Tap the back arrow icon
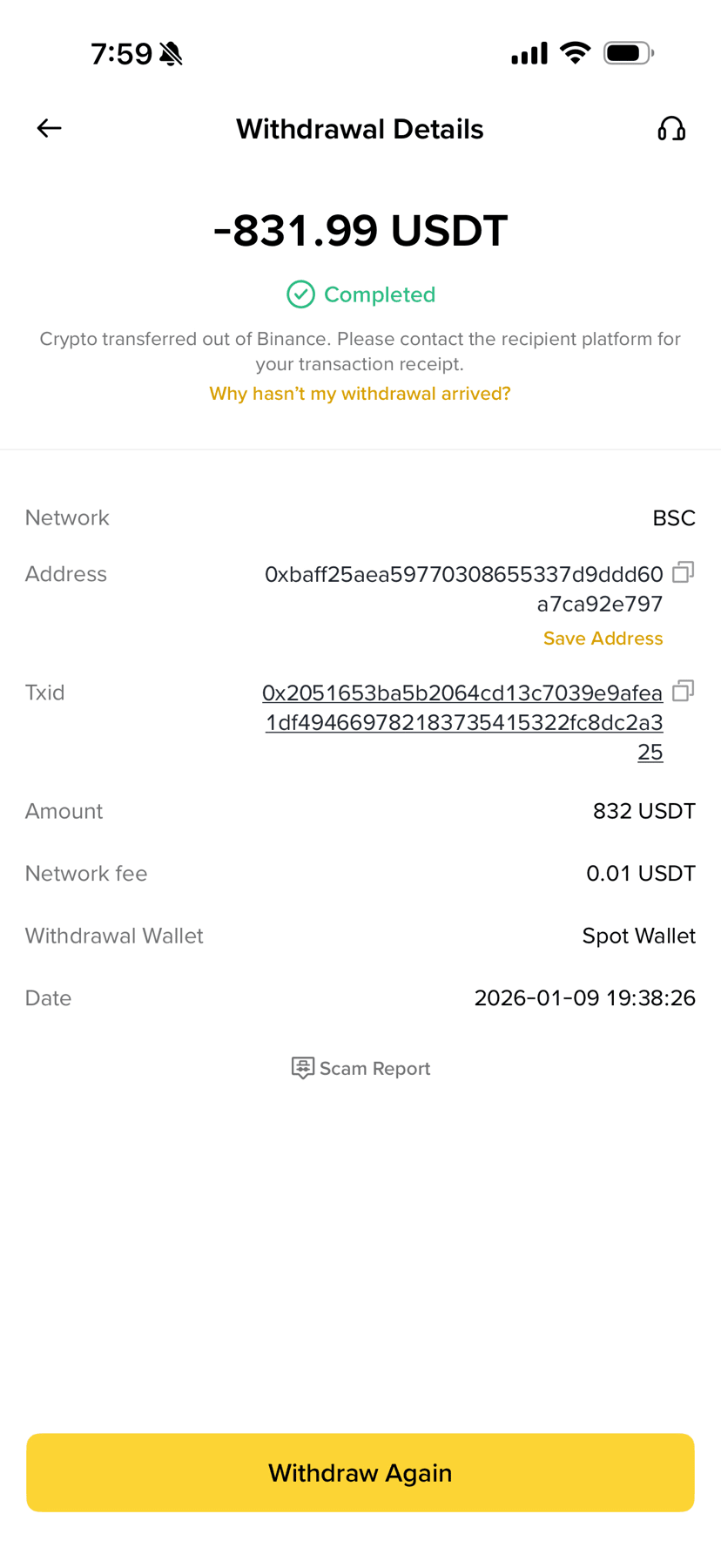Viewport: 721px width, 1568px height. pyautogui.click(x=50, y=129)
